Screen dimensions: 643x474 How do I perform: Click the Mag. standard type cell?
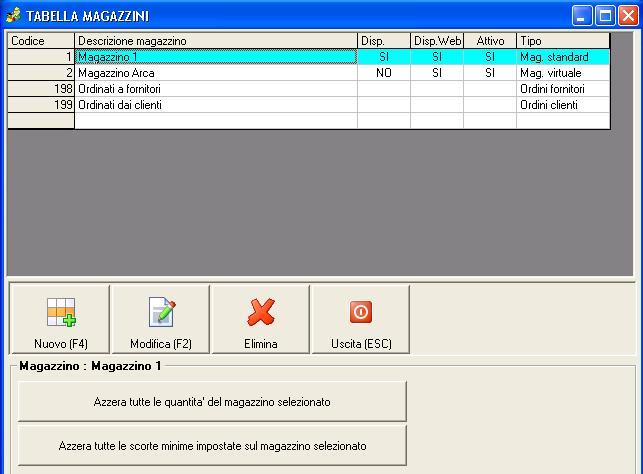point(563,57)
